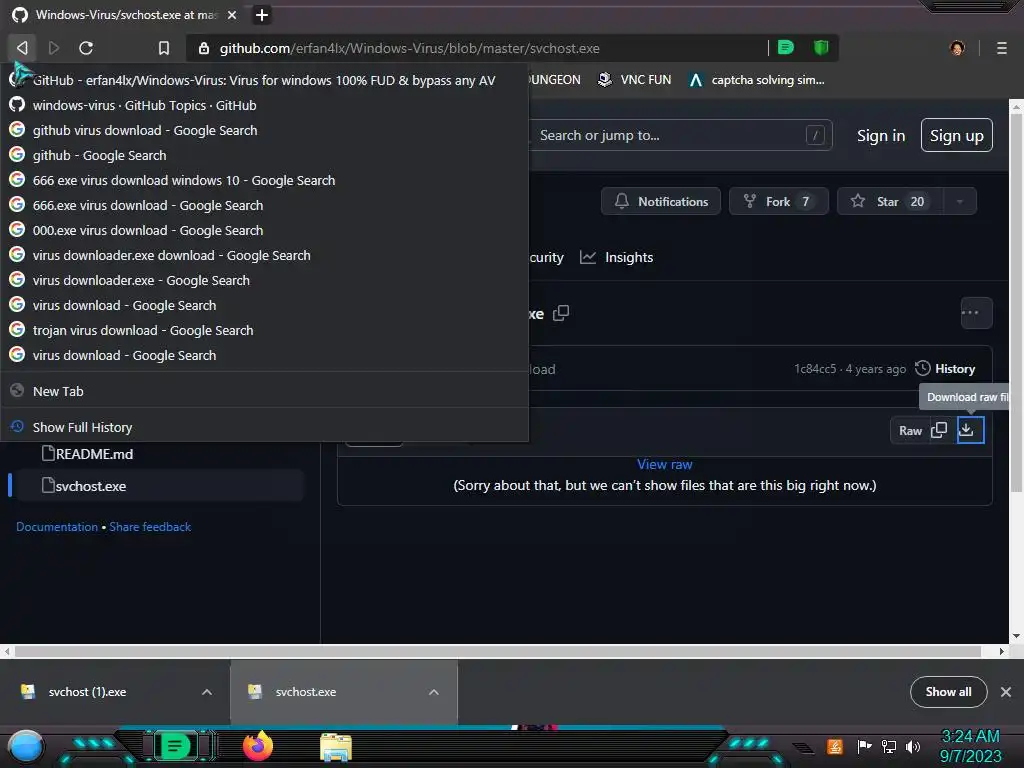Reload the page with the refresh icon

86,48
